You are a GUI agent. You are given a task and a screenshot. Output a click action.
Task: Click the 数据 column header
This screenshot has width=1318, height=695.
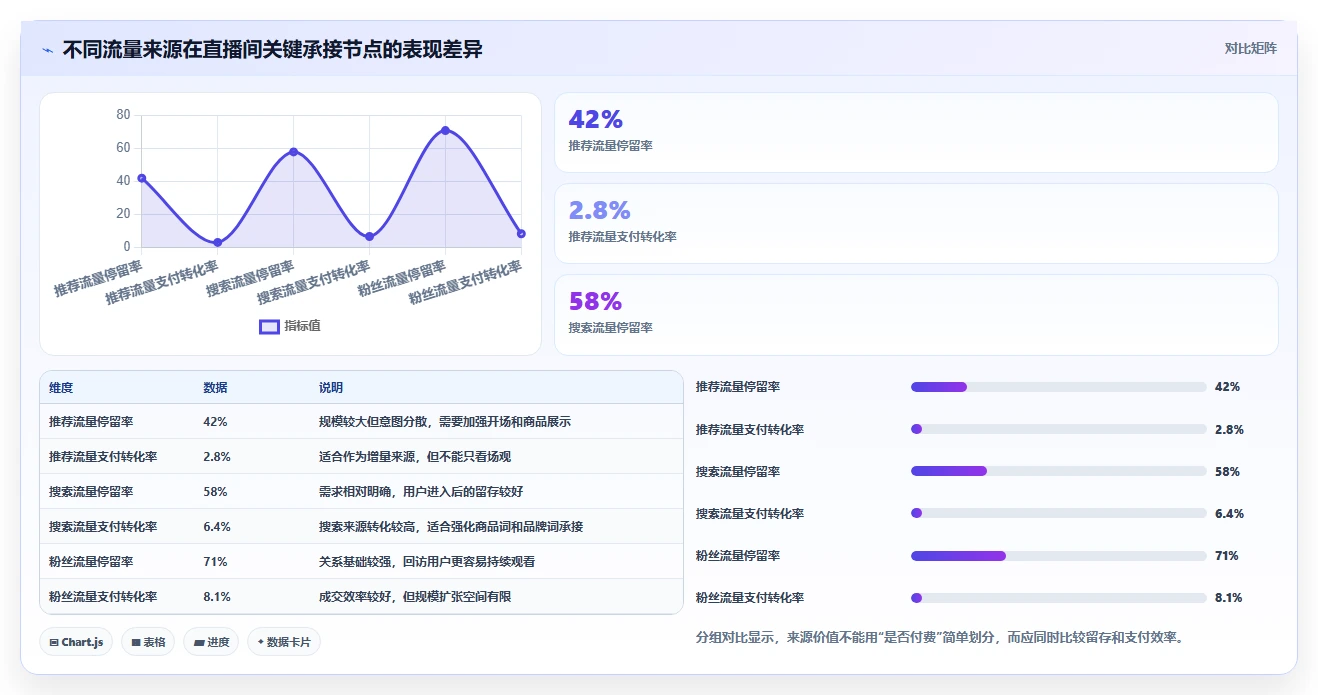215,388
